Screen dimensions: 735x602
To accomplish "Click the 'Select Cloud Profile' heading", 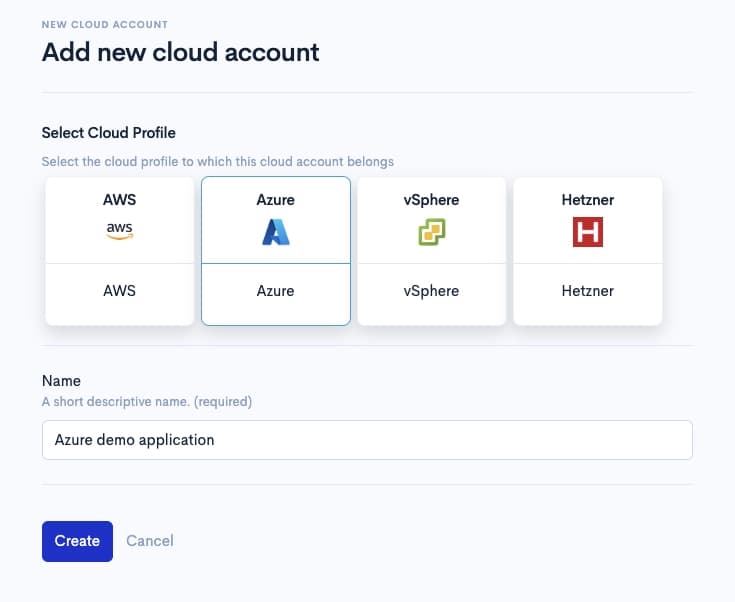I will click(109, 133).
